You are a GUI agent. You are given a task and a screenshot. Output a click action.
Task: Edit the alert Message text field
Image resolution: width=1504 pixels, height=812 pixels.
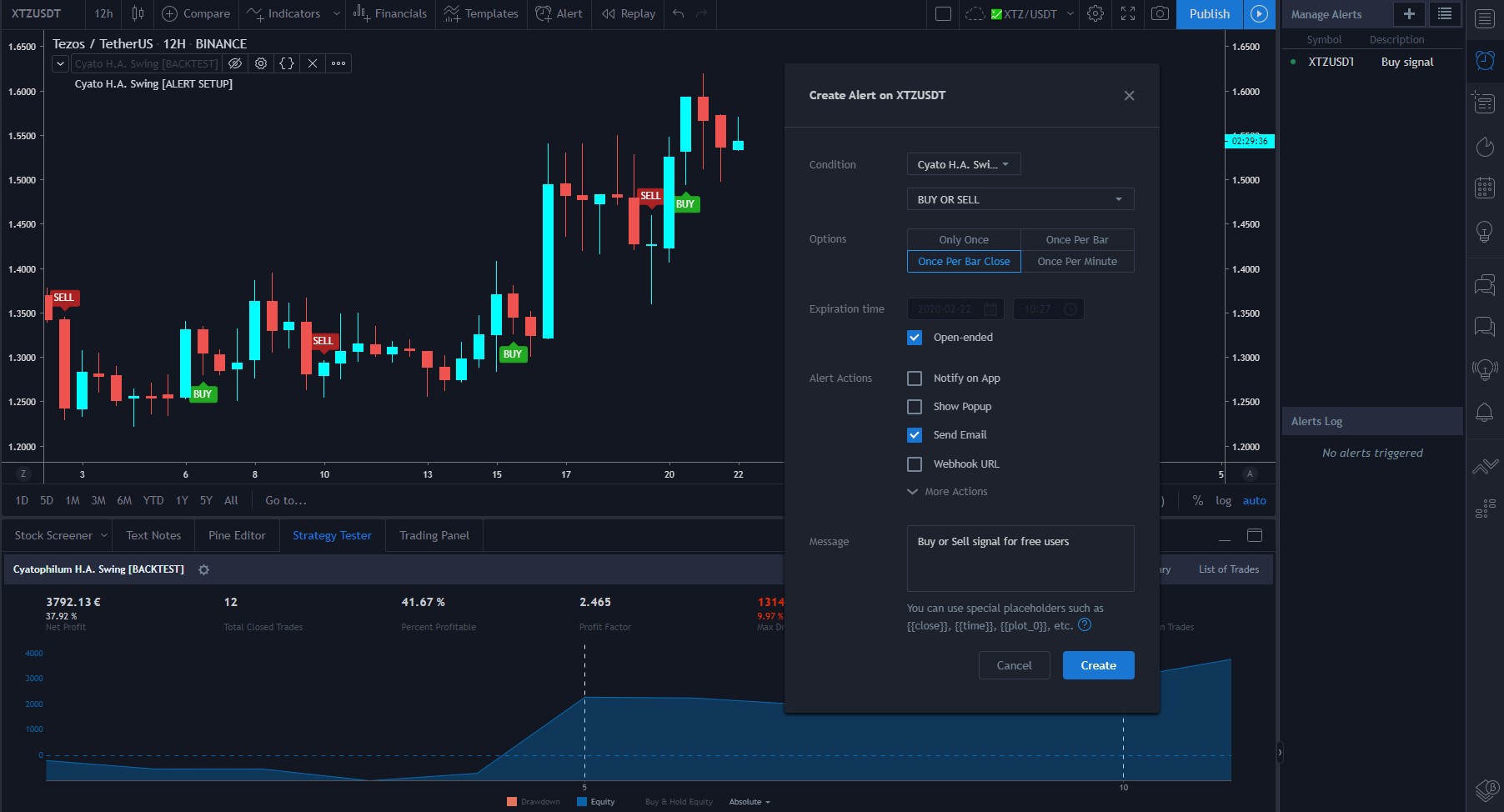click(x=1020, y=559)
